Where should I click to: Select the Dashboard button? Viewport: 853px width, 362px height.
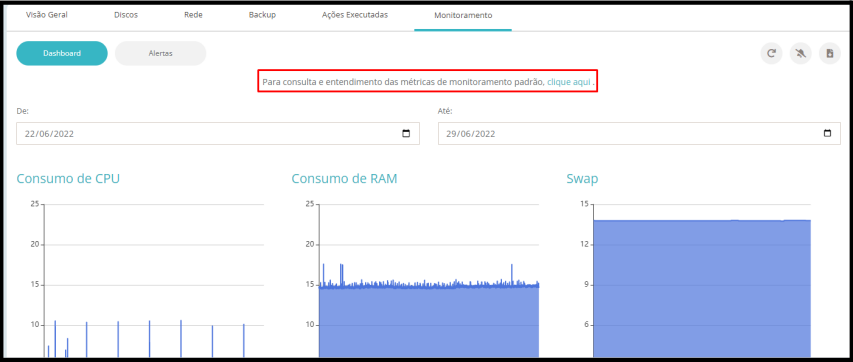(62, 53)
